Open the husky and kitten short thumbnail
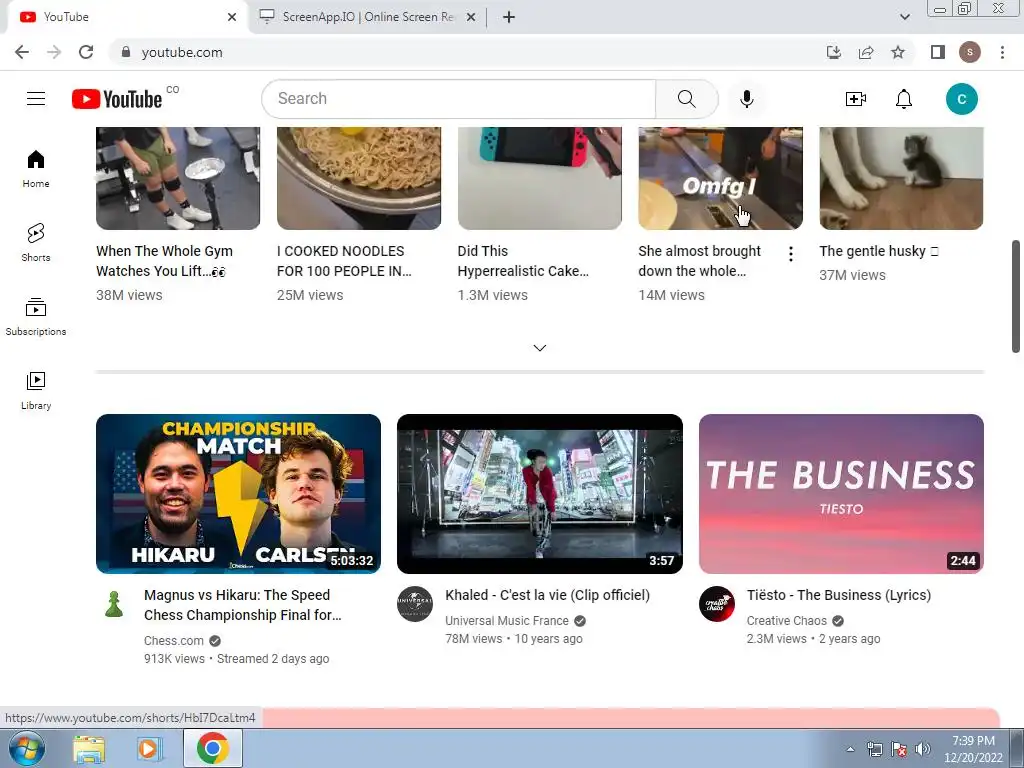 point(901,178)
